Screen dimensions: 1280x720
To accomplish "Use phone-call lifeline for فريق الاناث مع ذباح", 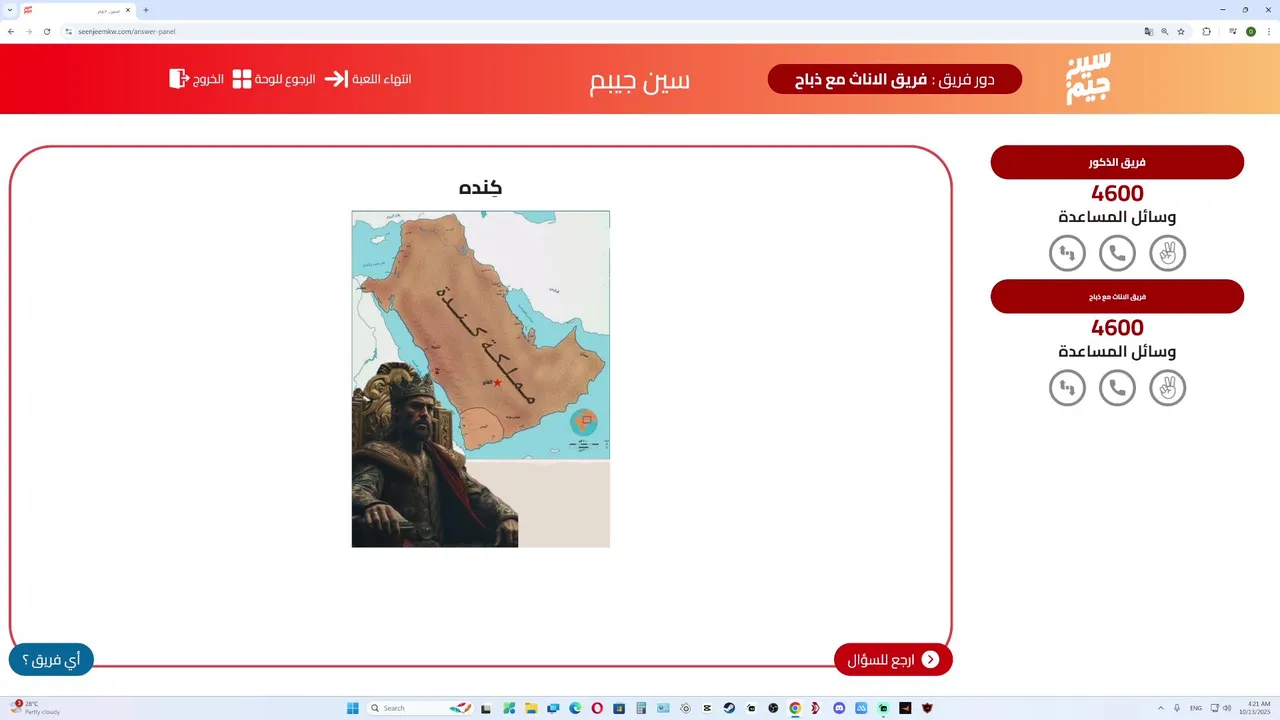I will click(x=1117, y=387).
